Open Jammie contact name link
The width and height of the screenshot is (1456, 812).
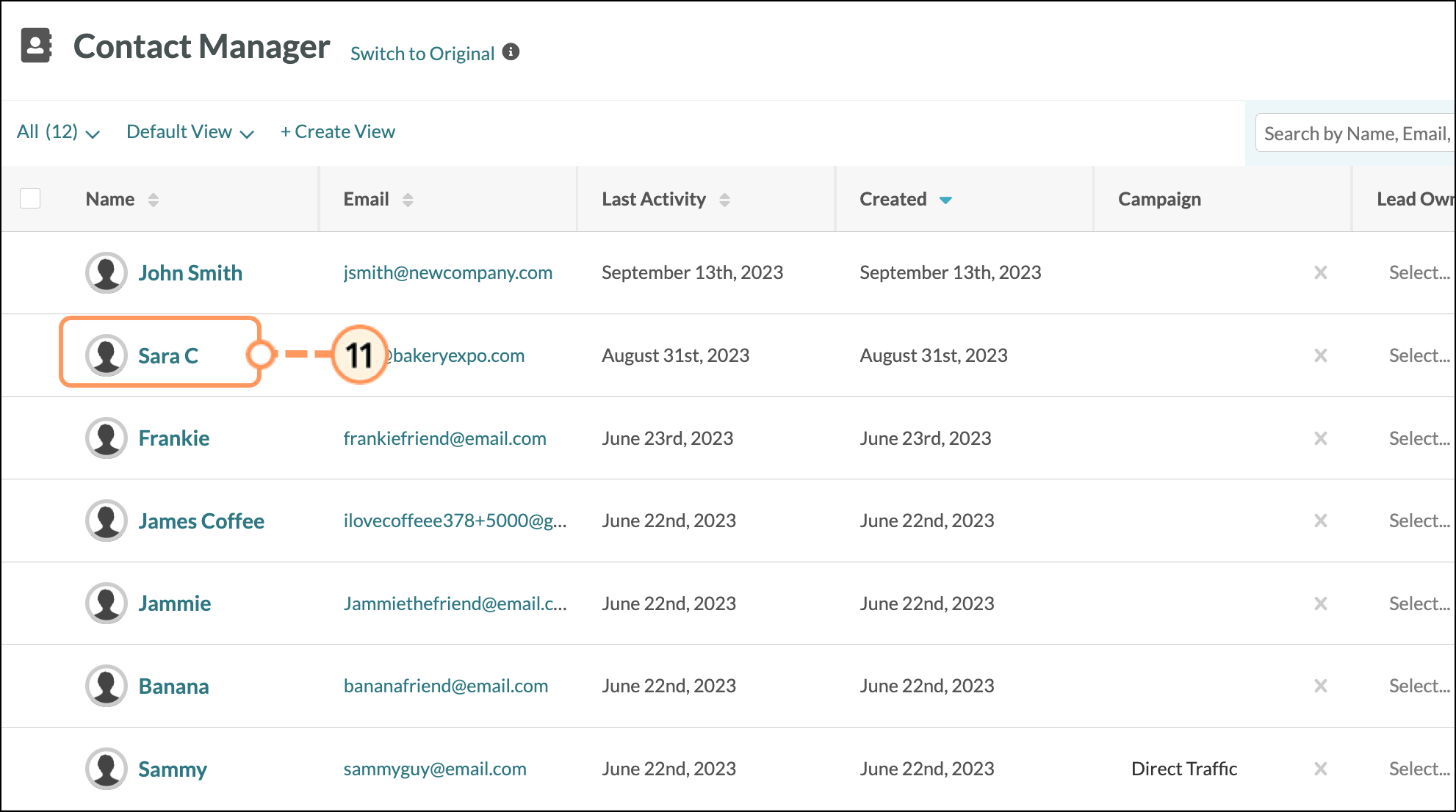175,603
